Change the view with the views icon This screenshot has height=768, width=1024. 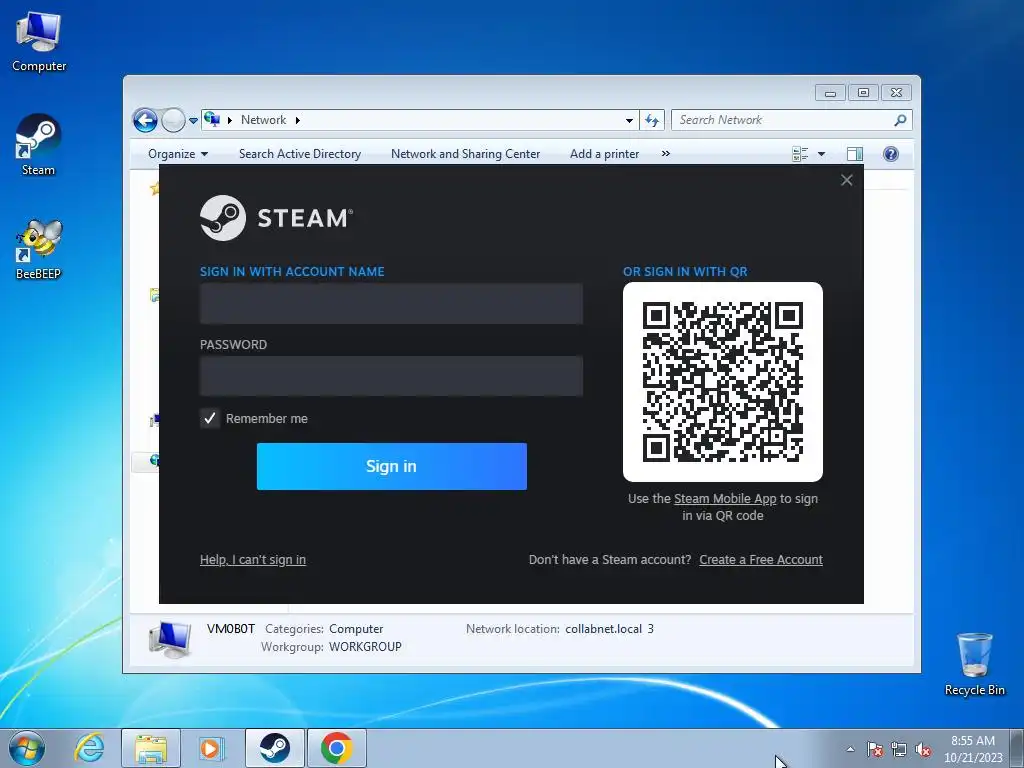(800, 154)
